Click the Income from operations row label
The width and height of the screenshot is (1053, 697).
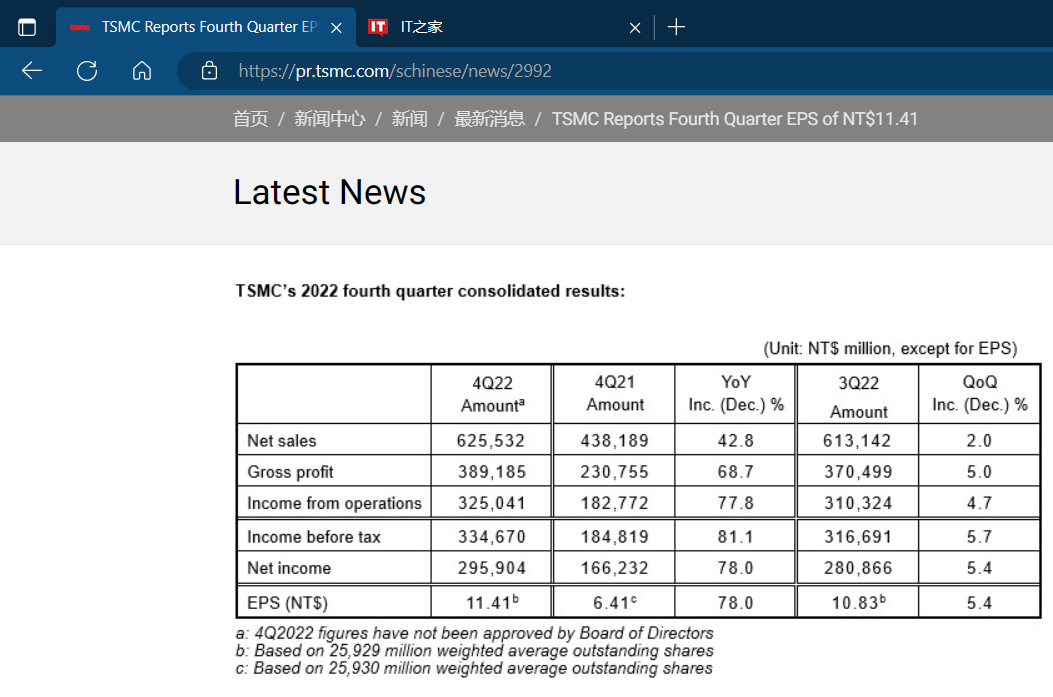[334, 503]
